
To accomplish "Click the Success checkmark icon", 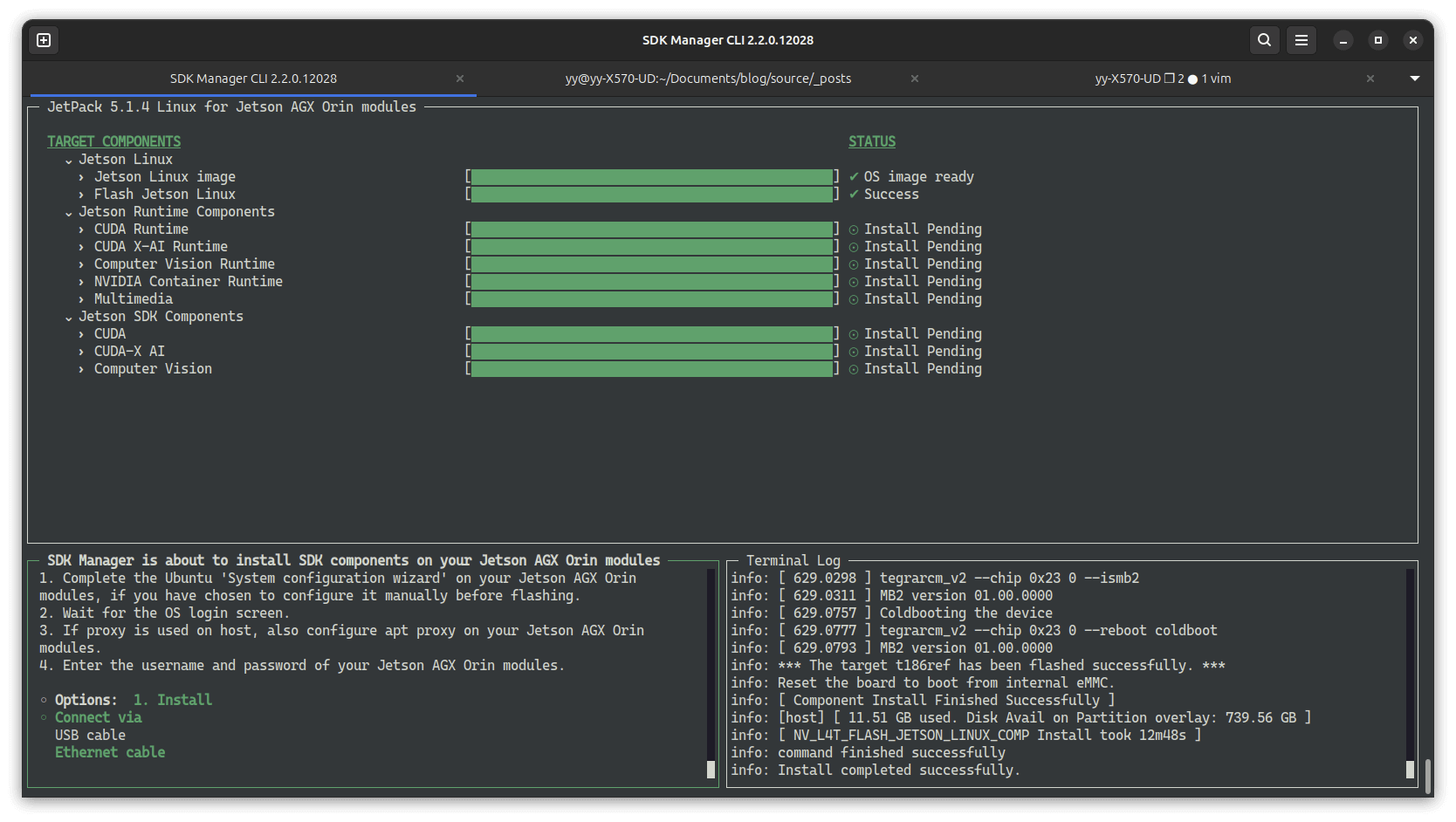I will point(854,195).
